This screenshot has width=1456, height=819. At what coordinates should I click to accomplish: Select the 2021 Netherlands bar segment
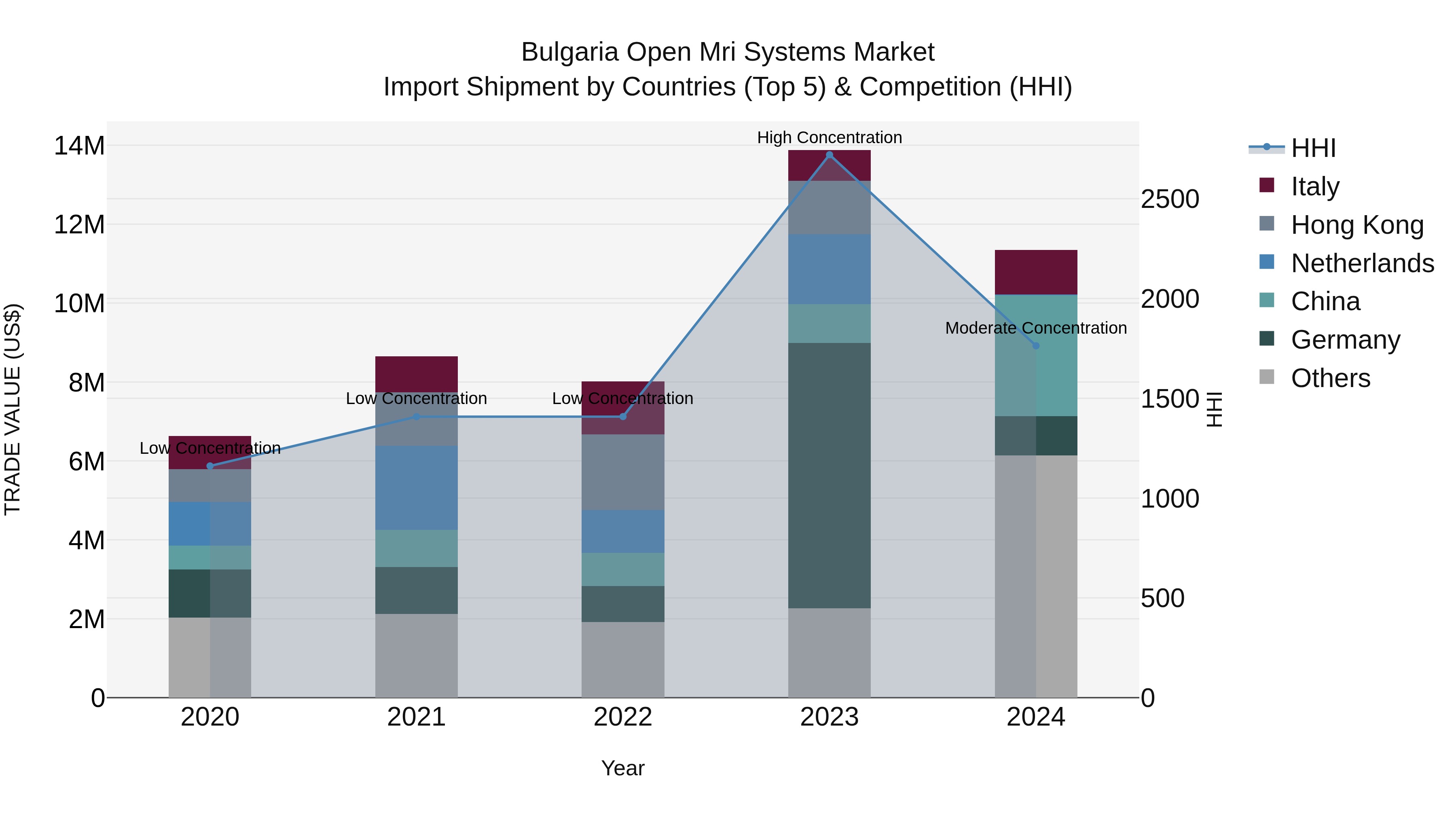pyautogui.click(x=417, y=488)
